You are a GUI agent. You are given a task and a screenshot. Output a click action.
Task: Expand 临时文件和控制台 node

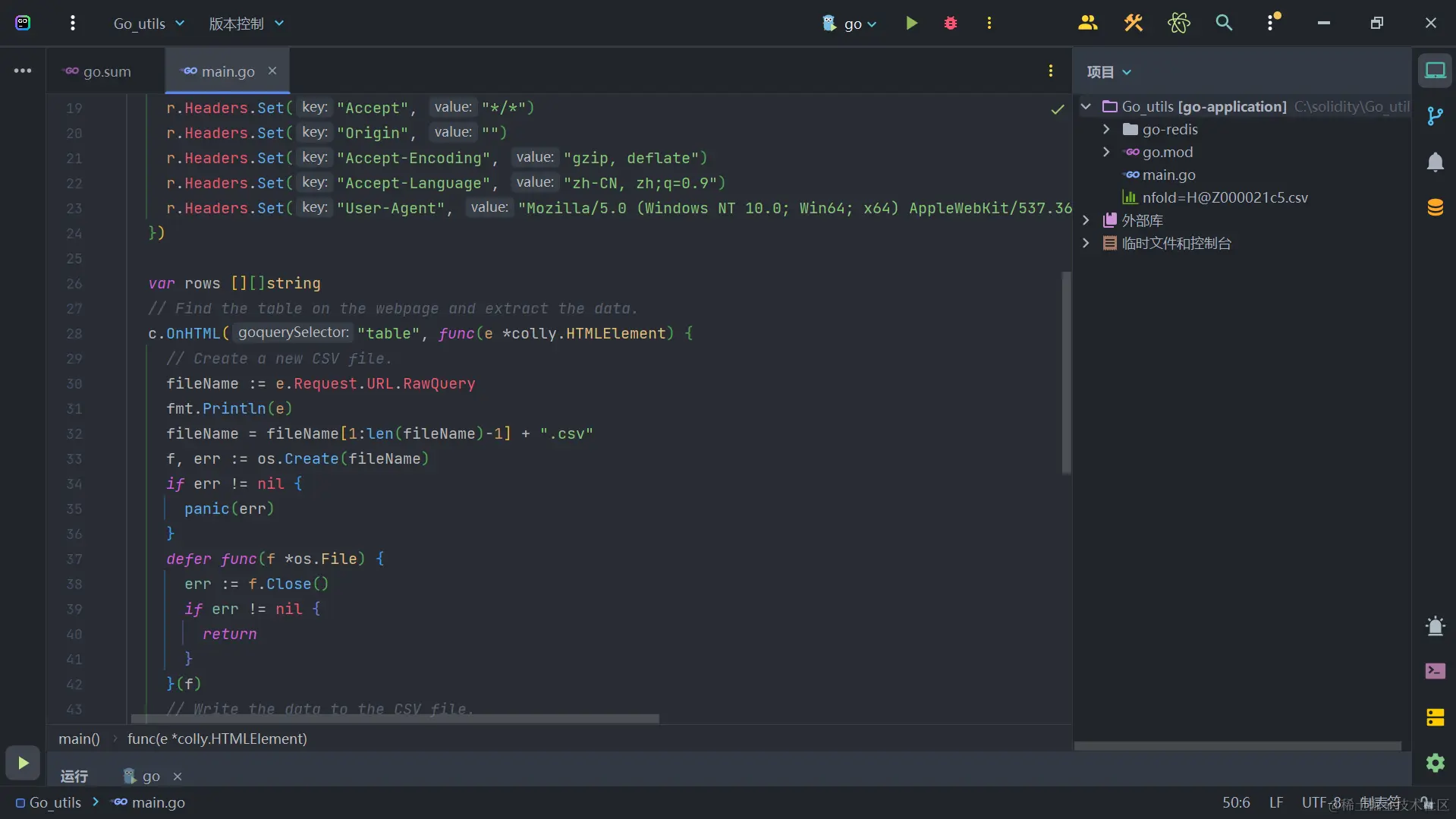click(x=1086, y=243)
